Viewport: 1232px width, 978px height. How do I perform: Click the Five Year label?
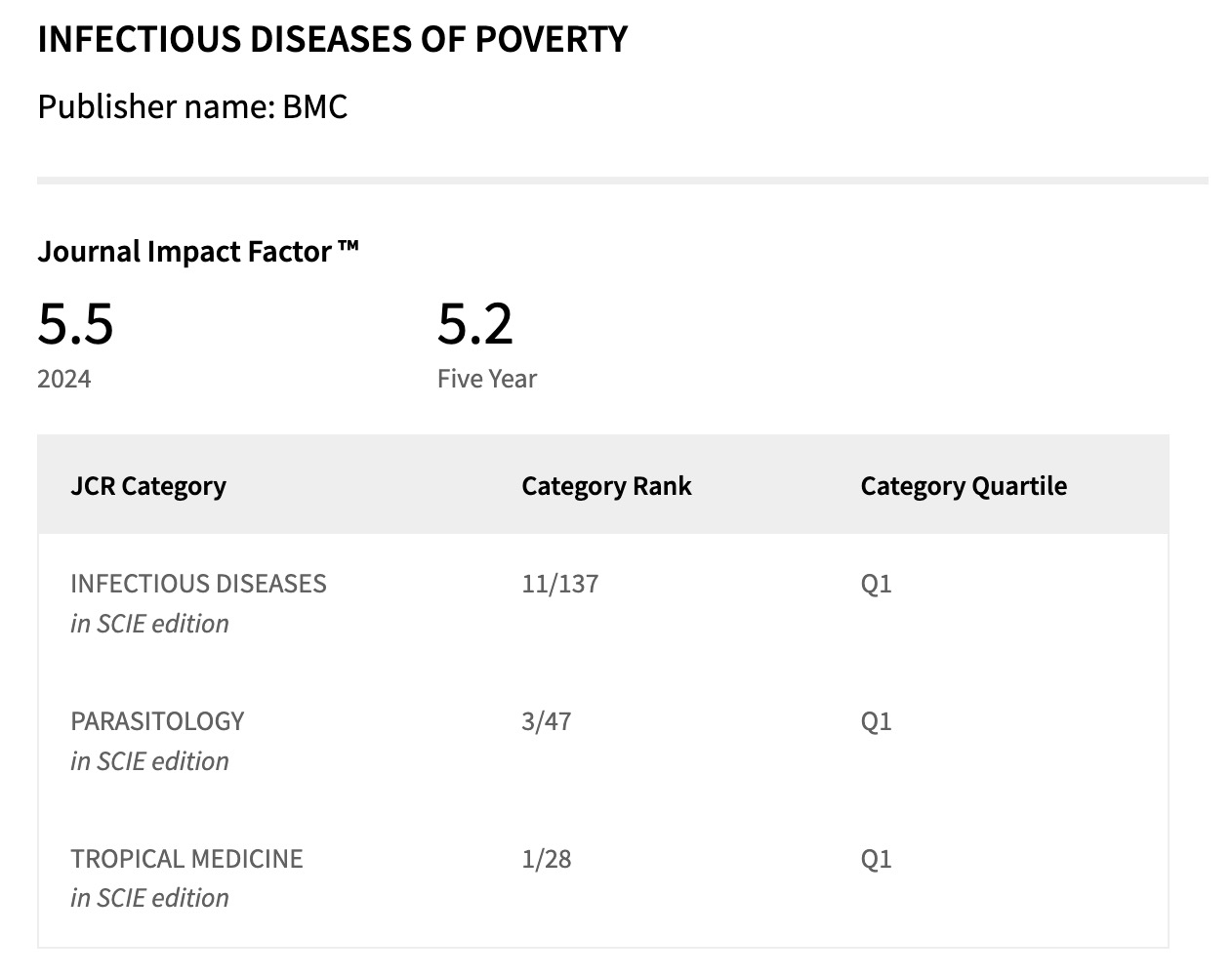[x=487, y=379]
